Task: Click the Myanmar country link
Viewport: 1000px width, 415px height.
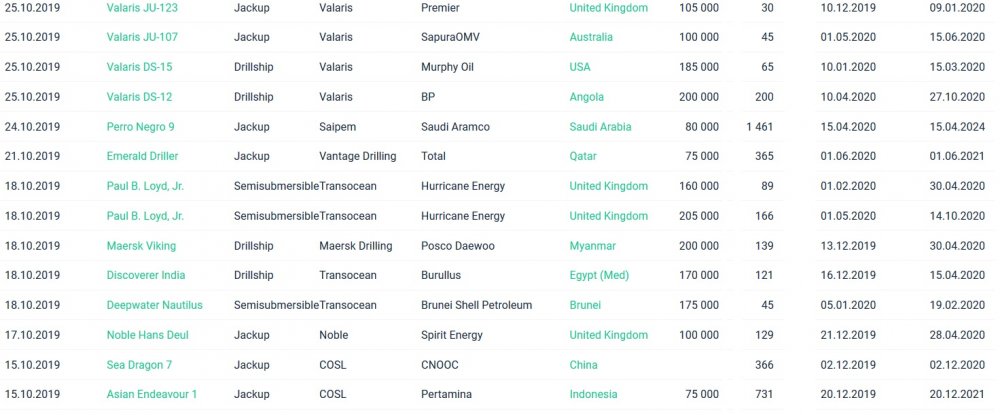Action: point(592,246)
